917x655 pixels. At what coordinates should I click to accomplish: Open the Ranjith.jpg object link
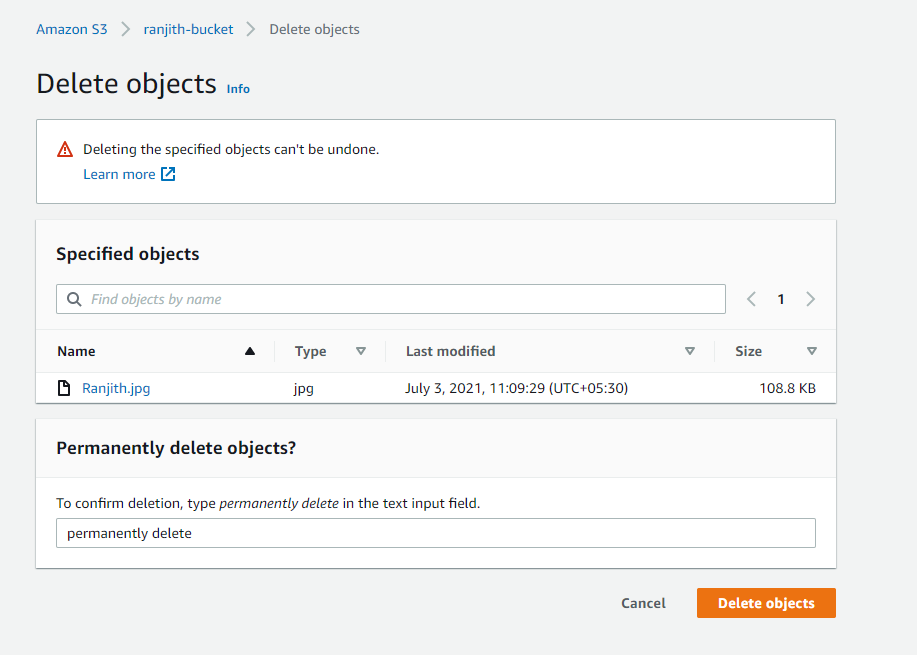[116, 388]
